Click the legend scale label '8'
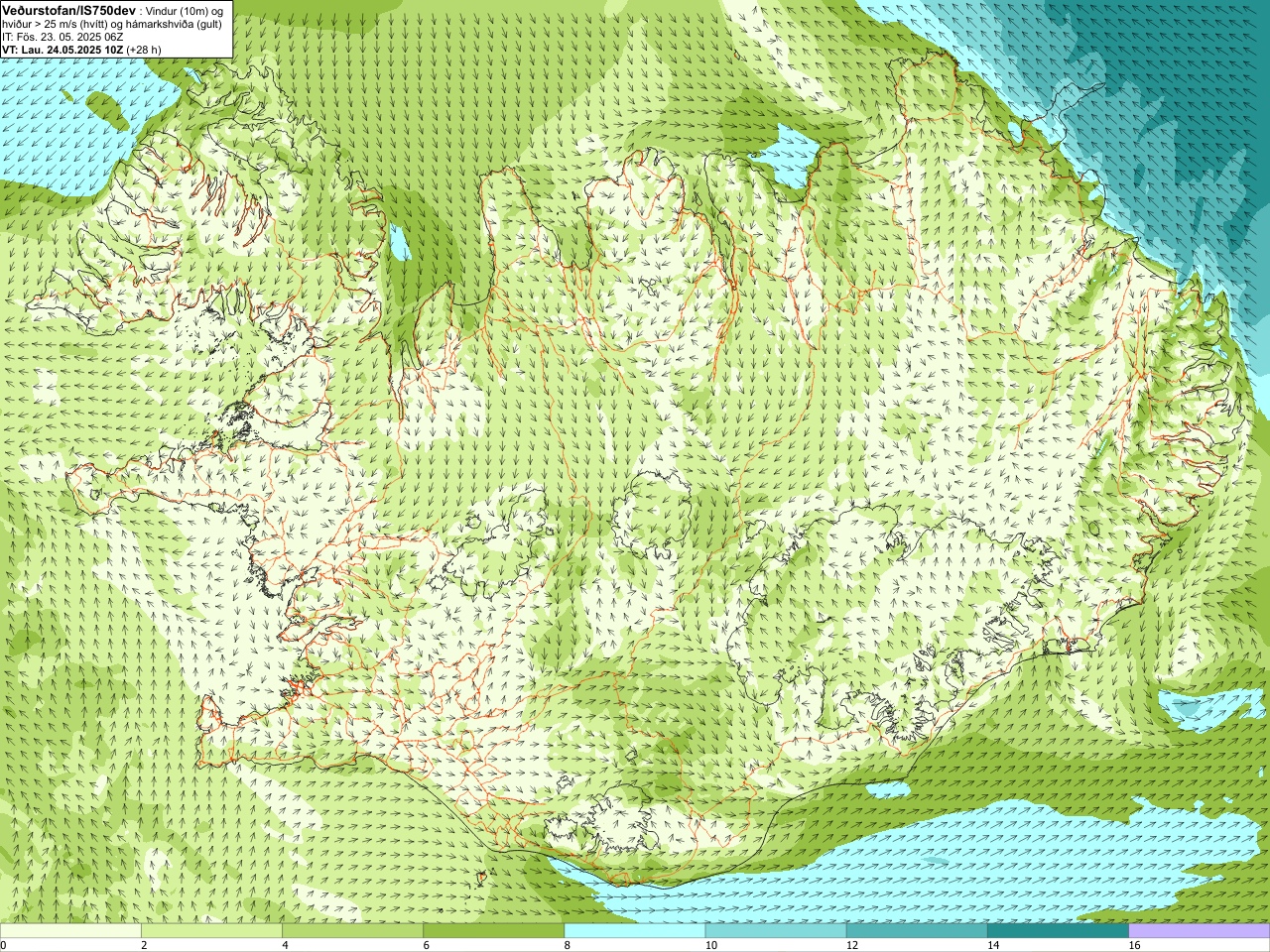1270x952 pixels. click(x=567, y=945)
